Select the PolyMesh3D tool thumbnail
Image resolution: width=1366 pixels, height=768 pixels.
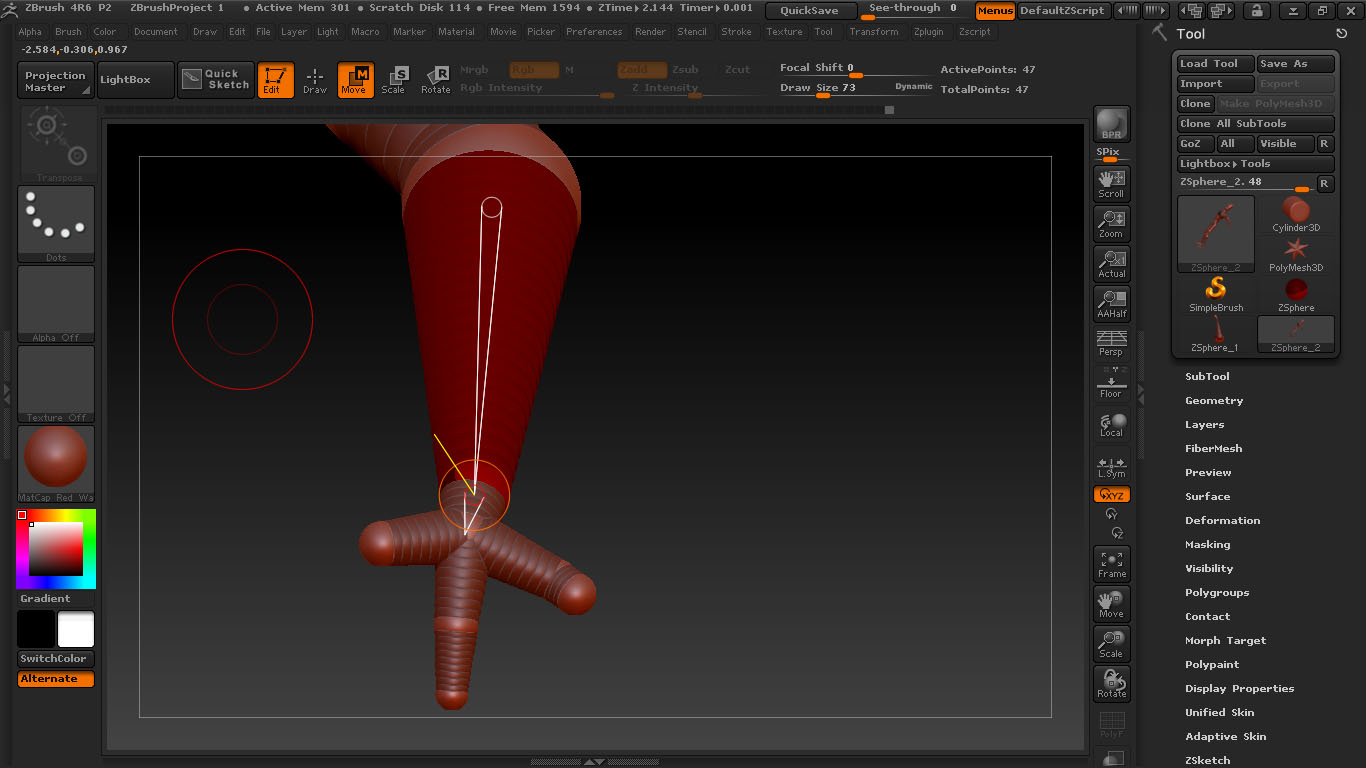coord(1296,255)
